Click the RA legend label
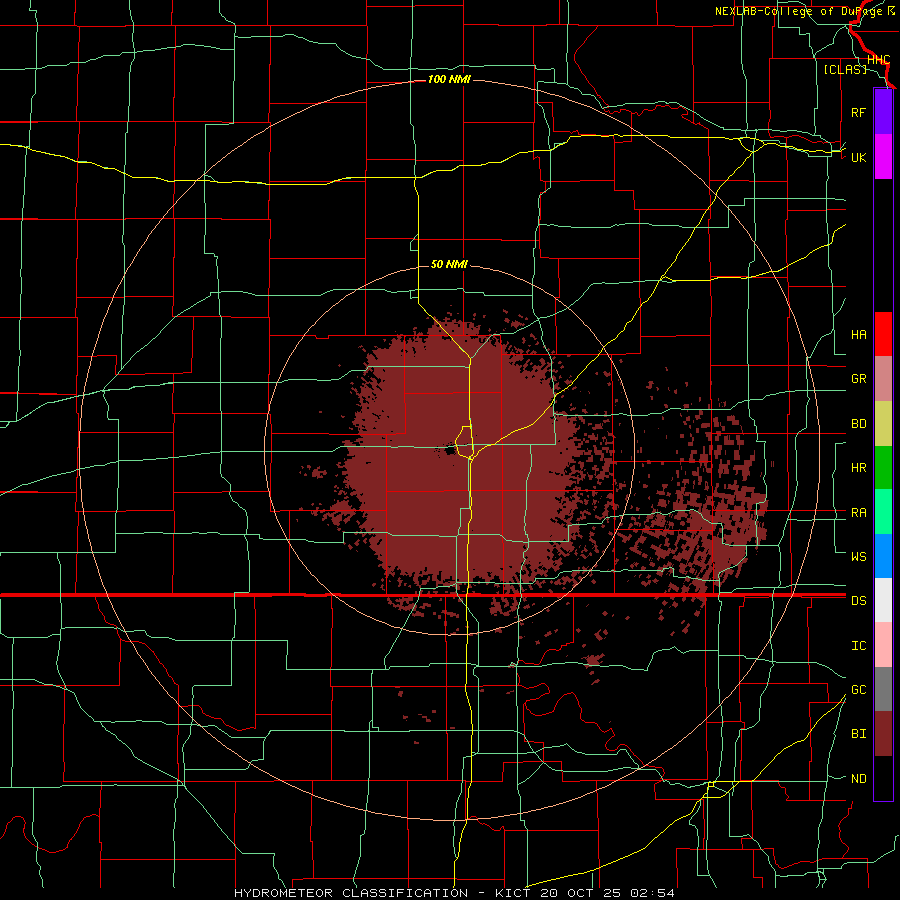Screen dimensions: 900x900 coord(858,513)
